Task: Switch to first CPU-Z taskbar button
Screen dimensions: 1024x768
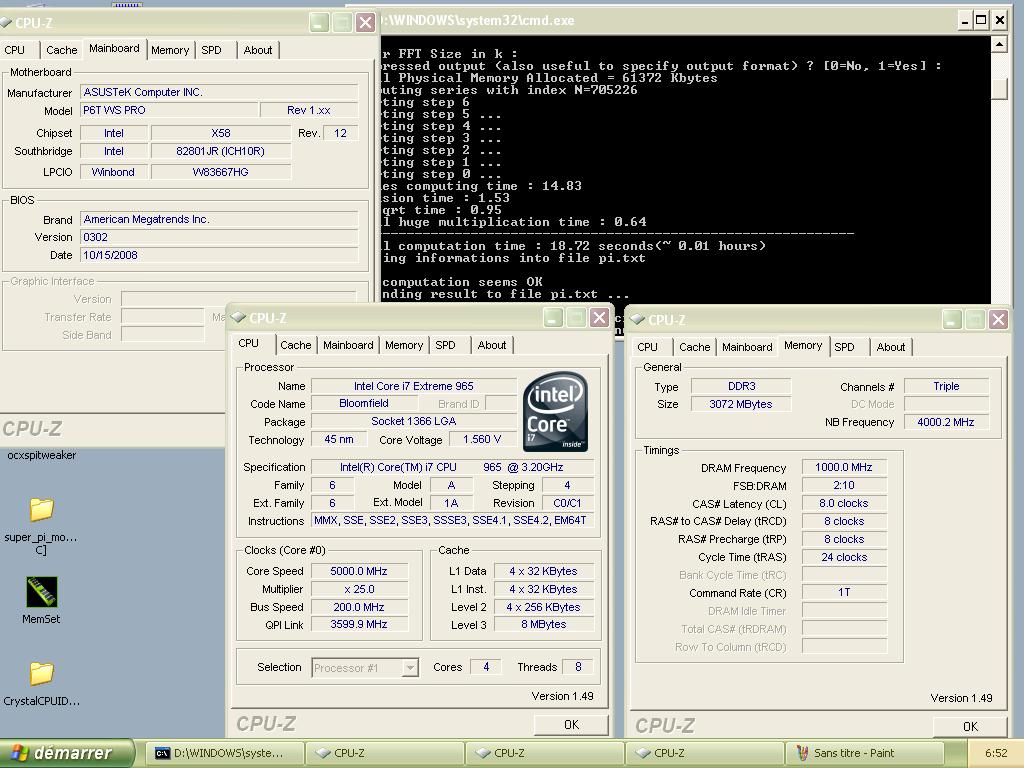Action: coord(385,753)
